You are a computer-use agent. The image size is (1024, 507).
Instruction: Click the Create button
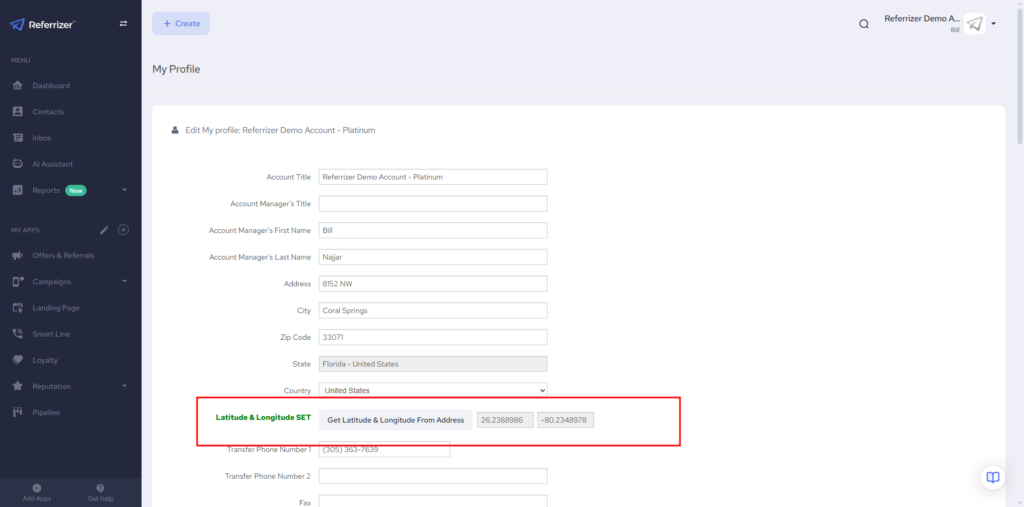pyautogui.click(x=181, y=24)
